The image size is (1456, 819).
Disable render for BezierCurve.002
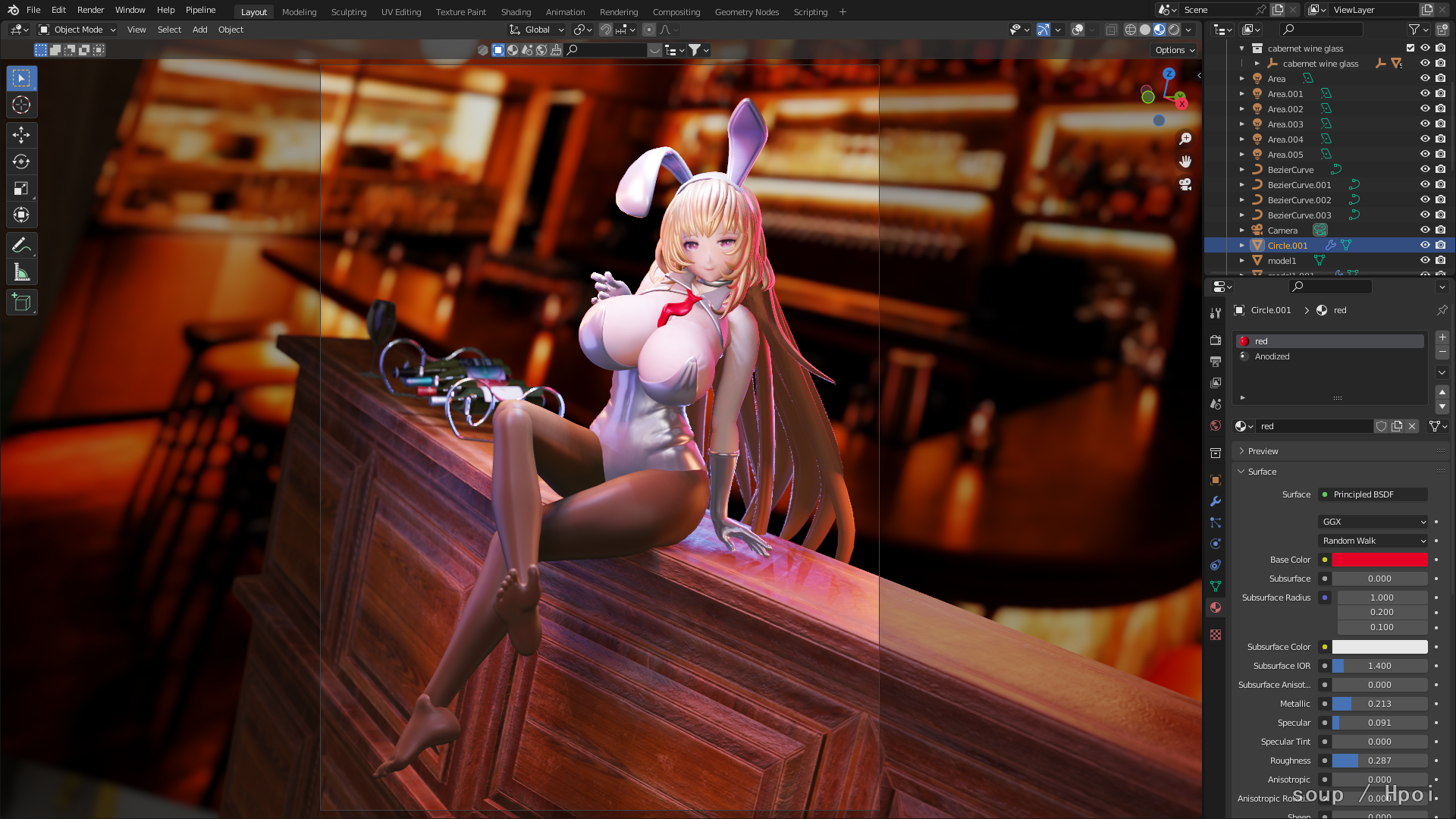[1440, 200]
